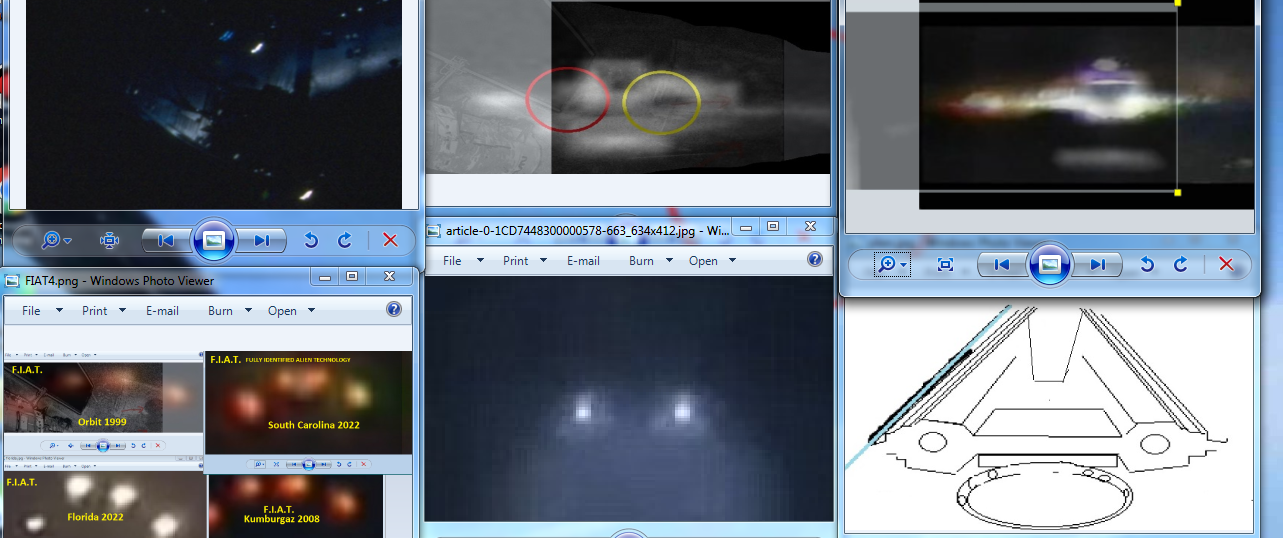This screenshot has width=1283, height=538.
Task: Open zoom dropdown in the right viewer toolbar
Action: click(x=891, y=265)
